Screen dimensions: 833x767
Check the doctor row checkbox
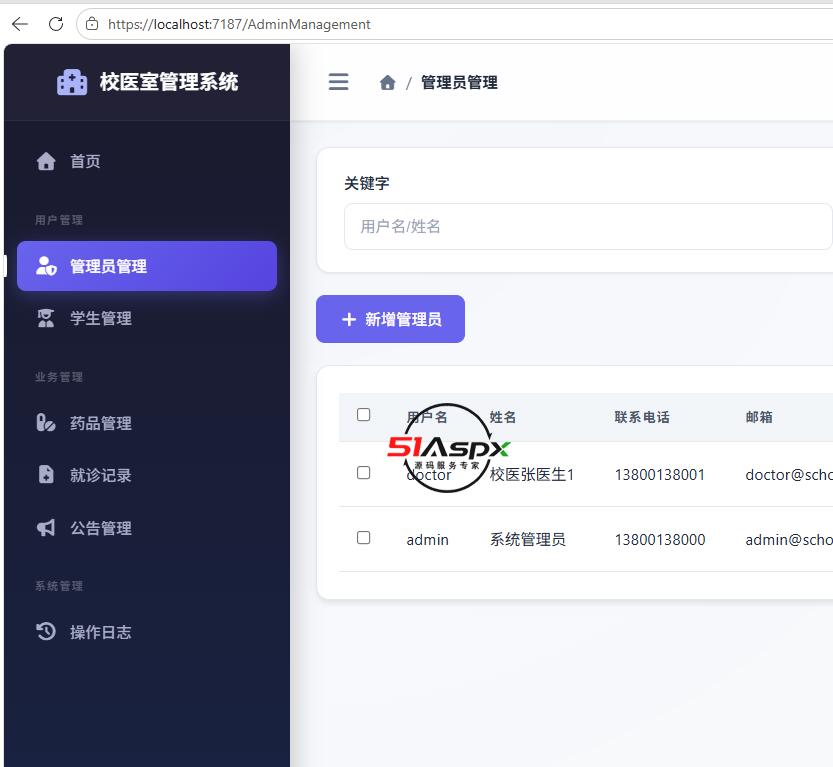(363, 473)
